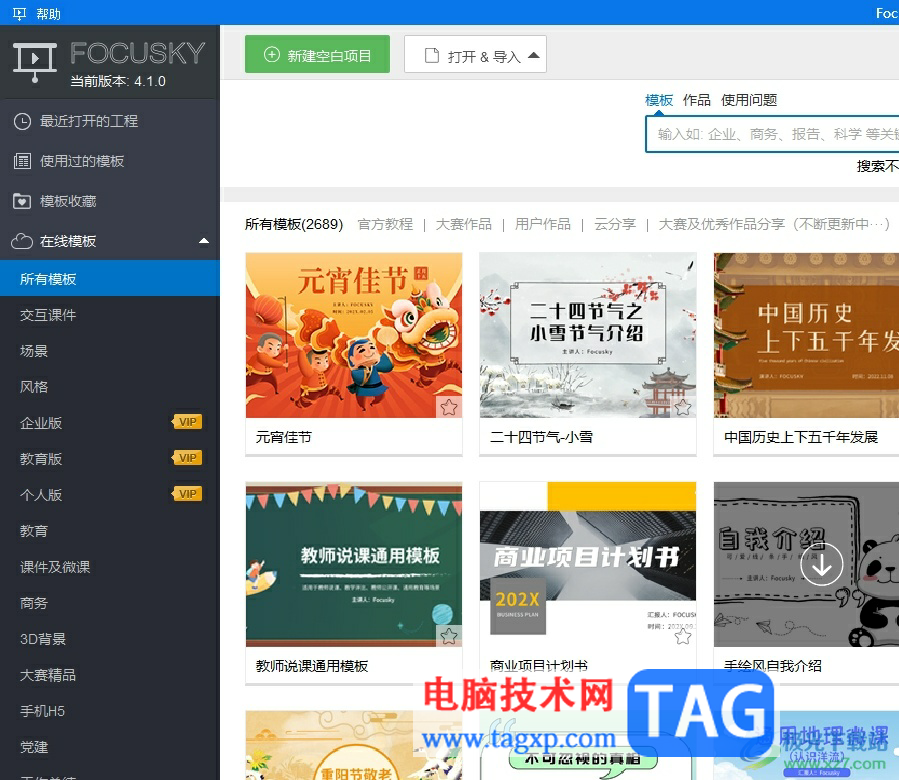Open 大赛及优秀作品分享 link

(x=774, y=224)
